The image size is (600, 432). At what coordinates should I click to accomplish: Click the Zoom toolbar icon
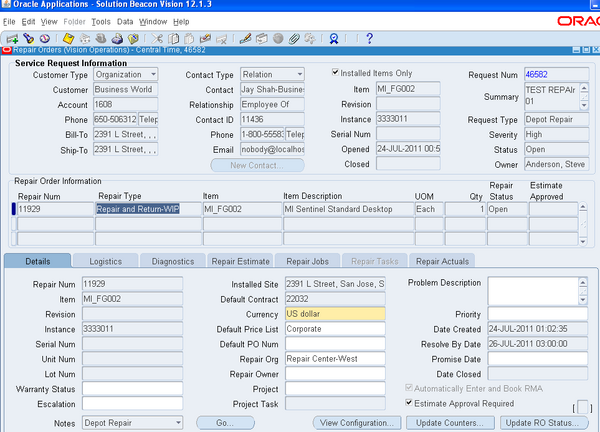click(x=262, y=39)
